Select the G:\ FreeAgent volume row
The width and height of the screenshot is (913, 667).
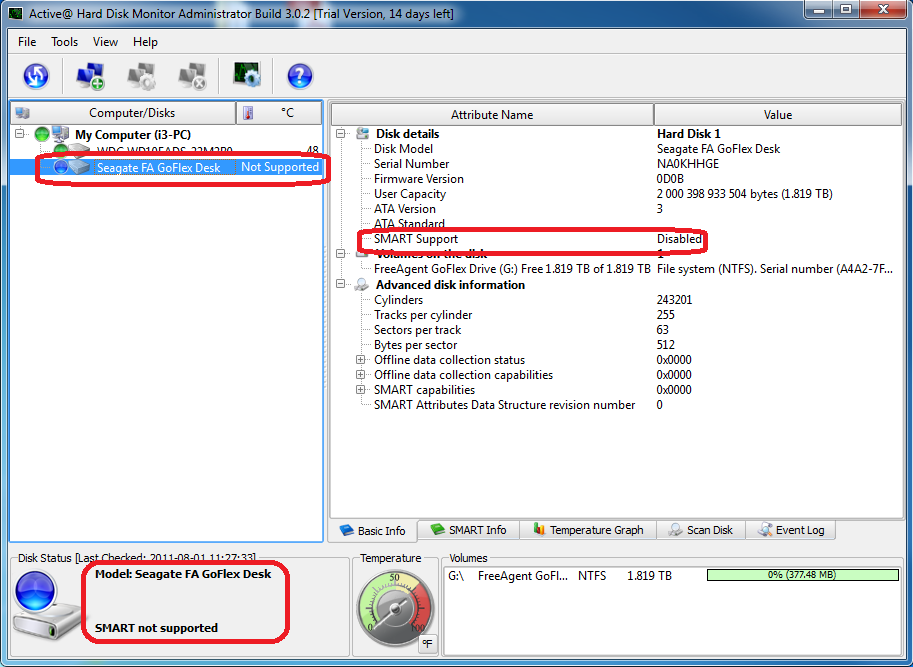point(673,576)
